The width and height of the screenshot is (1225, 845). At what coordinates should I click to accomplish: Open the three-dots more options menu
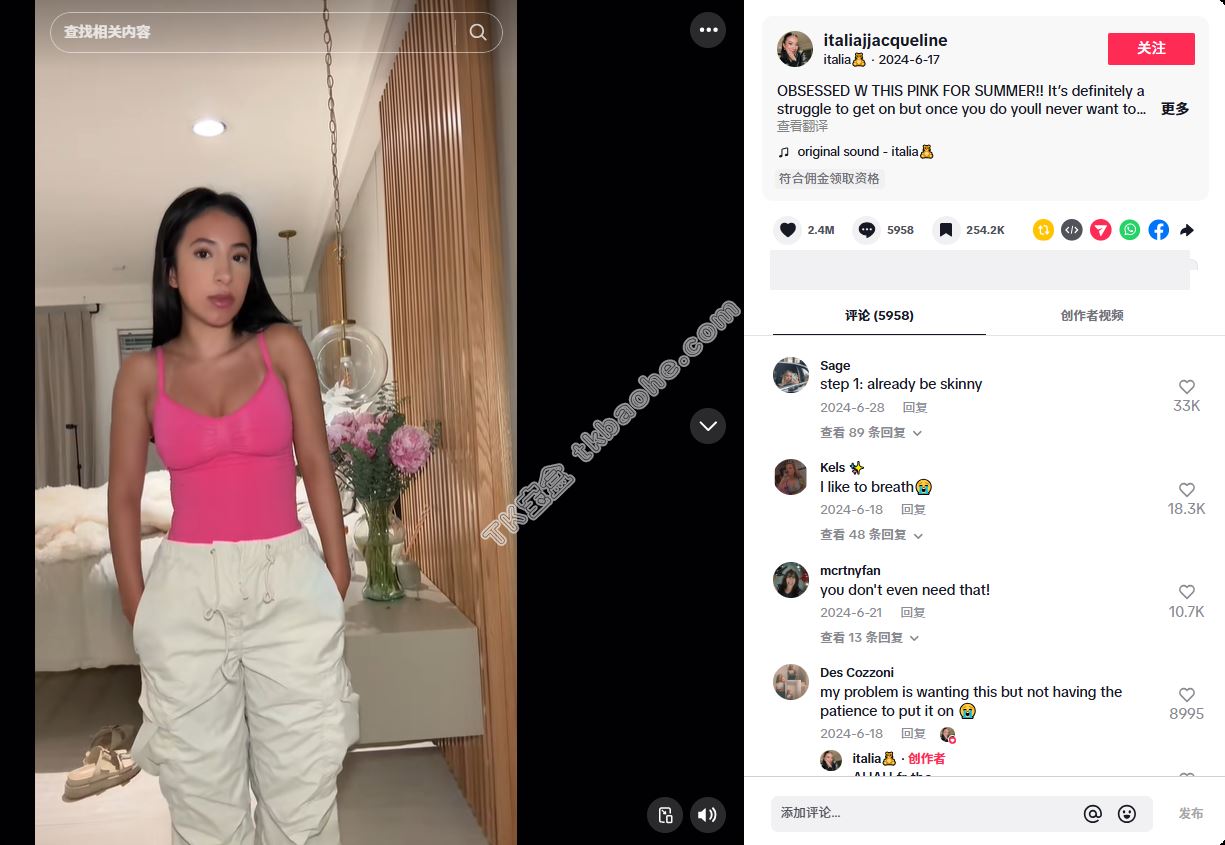[x=708, y=30]
